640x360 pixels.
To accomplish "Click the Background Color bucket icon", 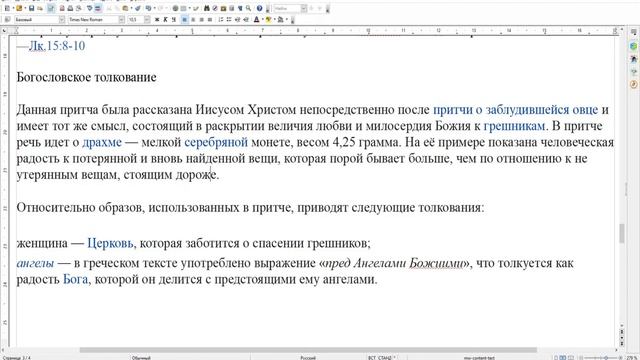I will click(x=281, y=20).
